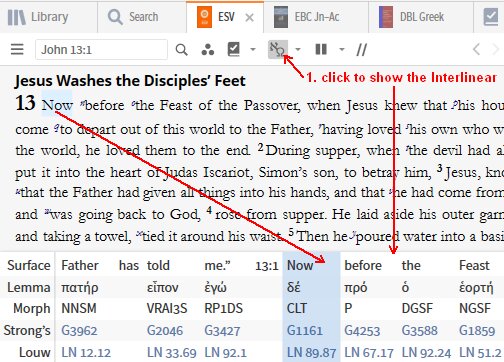Viewport: 504px width, 362px height.
Task: Open Strong's number G3427
Action: (222, 331)
